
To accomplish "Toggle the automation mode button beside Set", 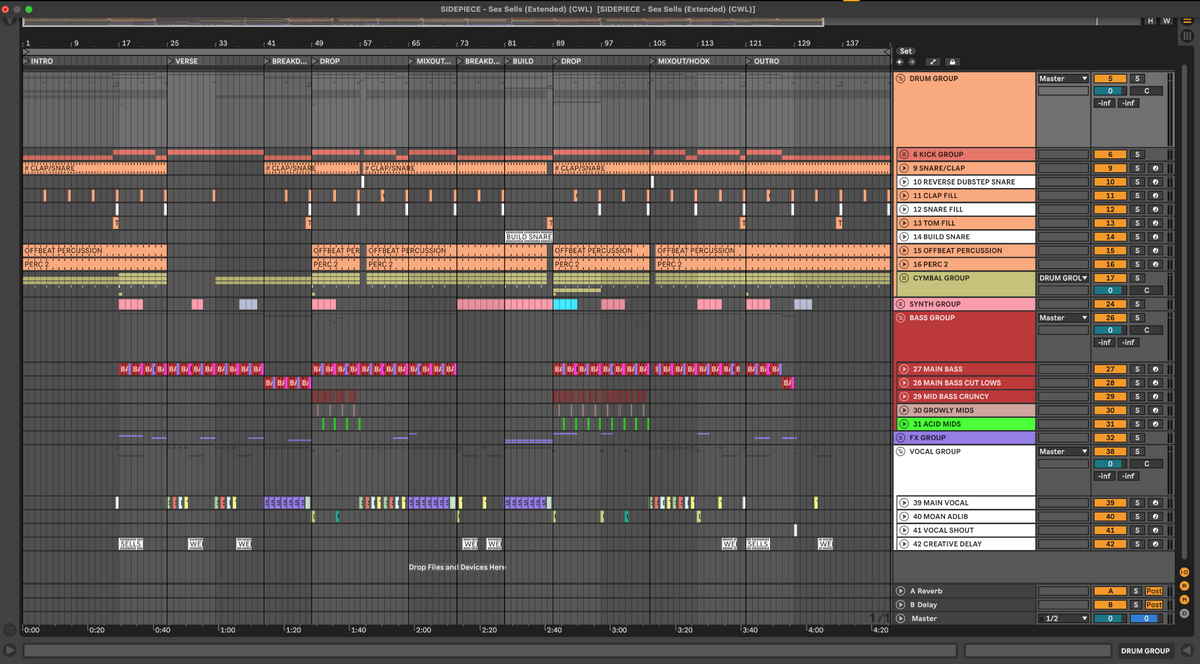I will (932, 62).
